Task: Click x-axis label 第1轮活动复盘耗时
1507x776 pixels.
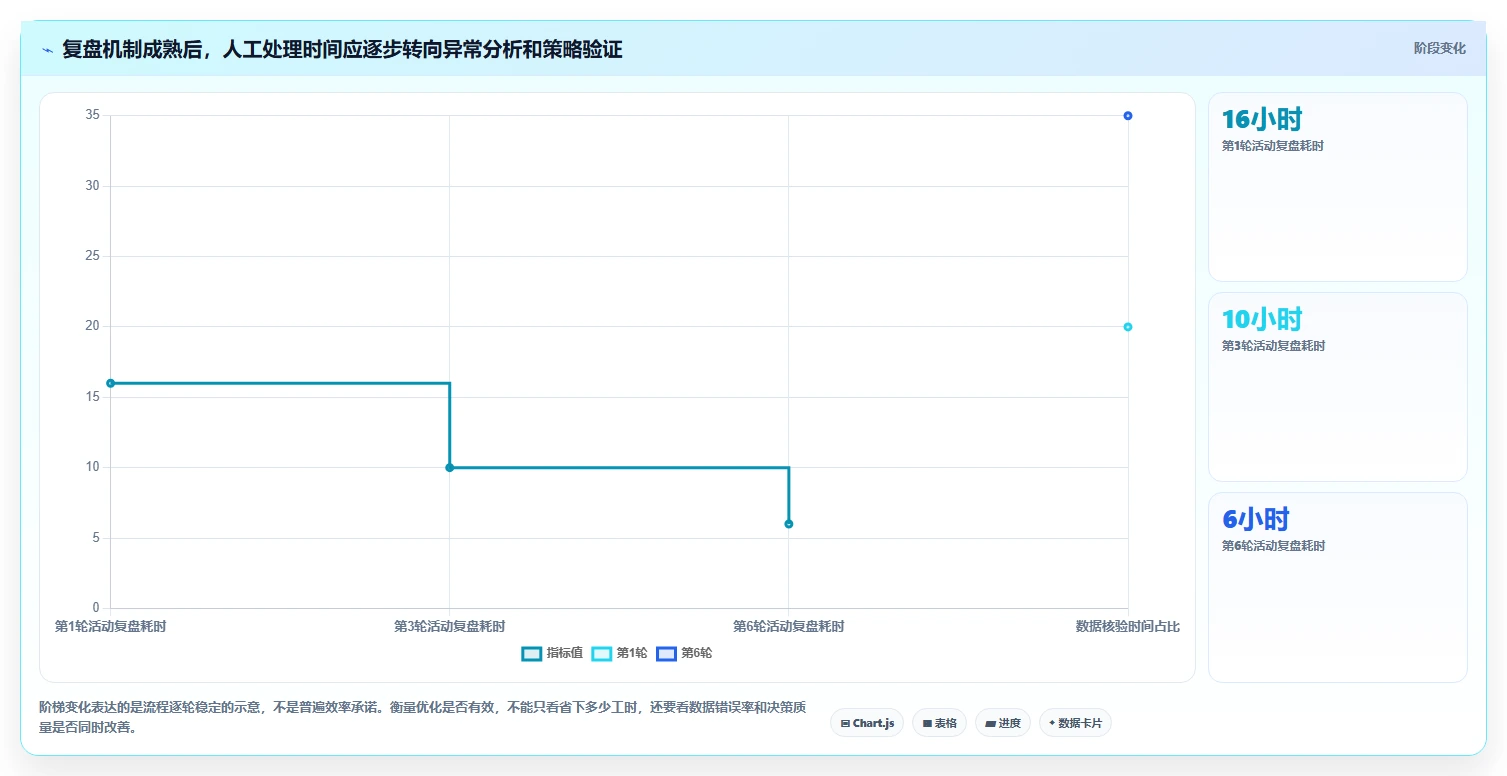Action: coord(110,627)
